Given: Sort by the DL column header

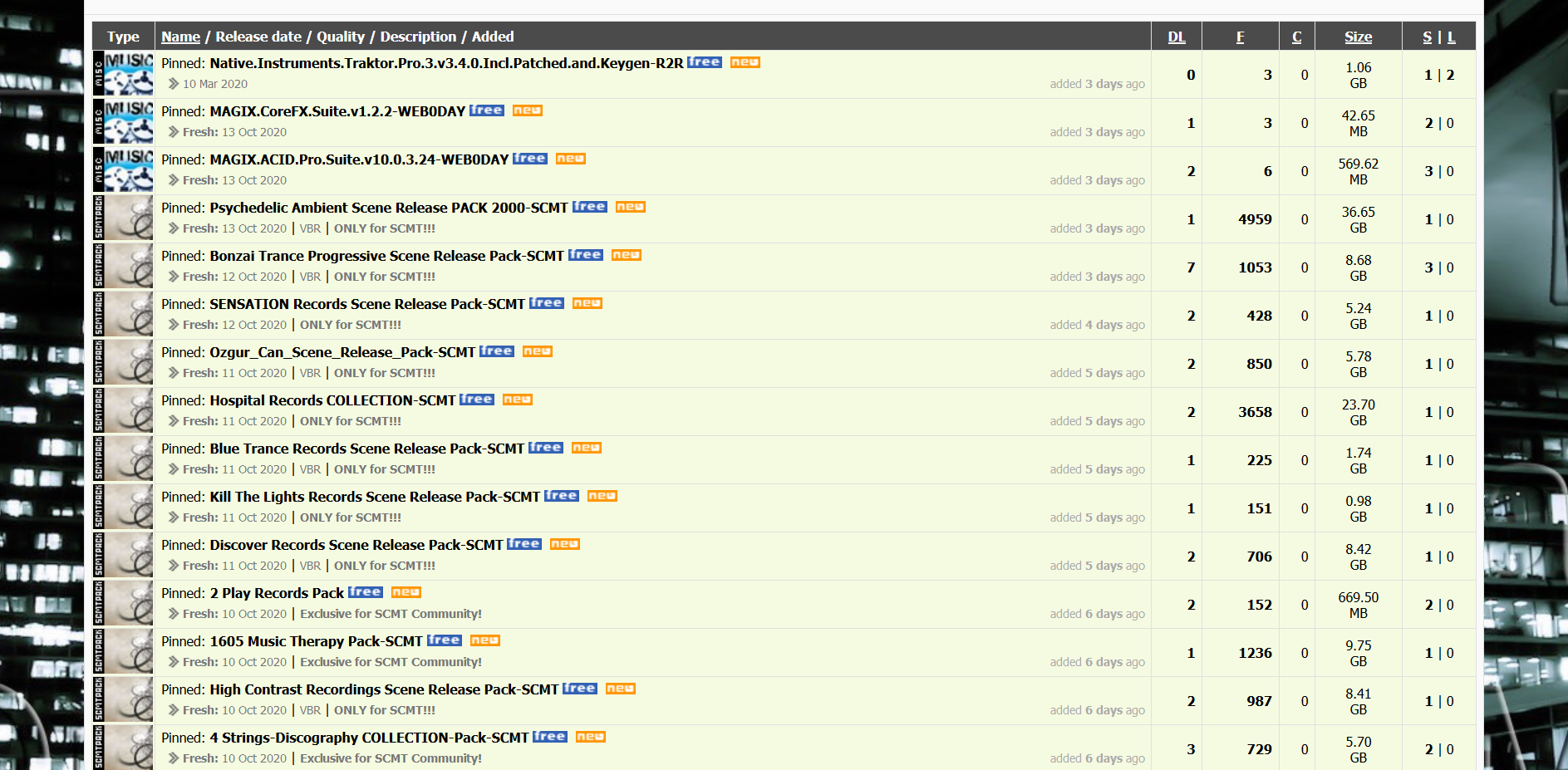Looking at the screenshot, I should click(1177, 37).
